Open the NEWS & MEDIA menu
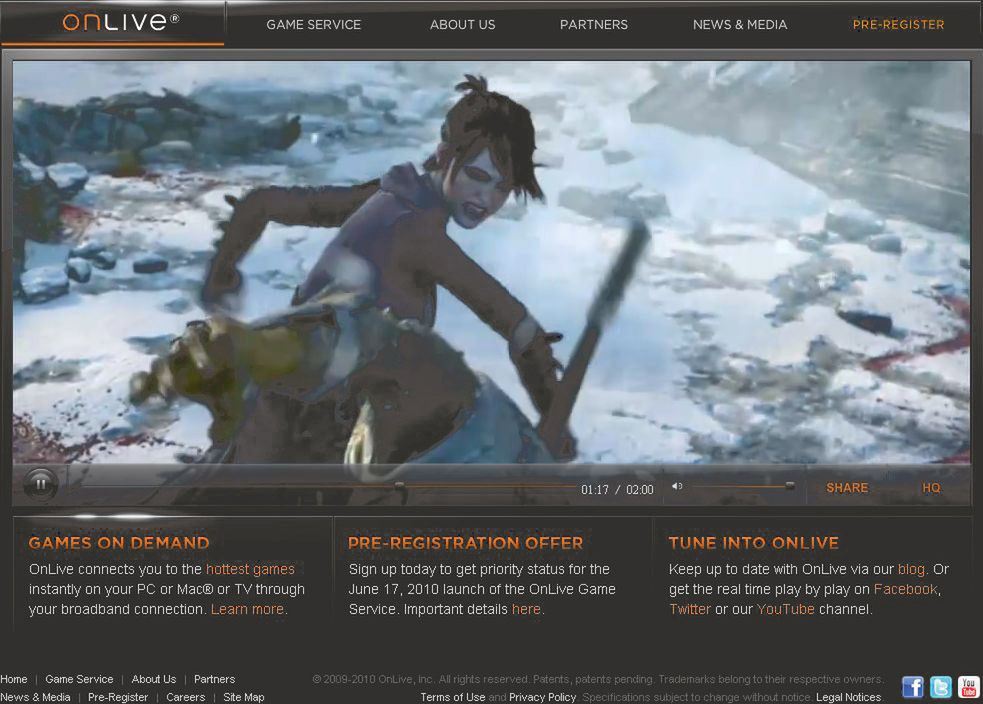The width and height of the screenshot is (983, 704). click(740, 24)
